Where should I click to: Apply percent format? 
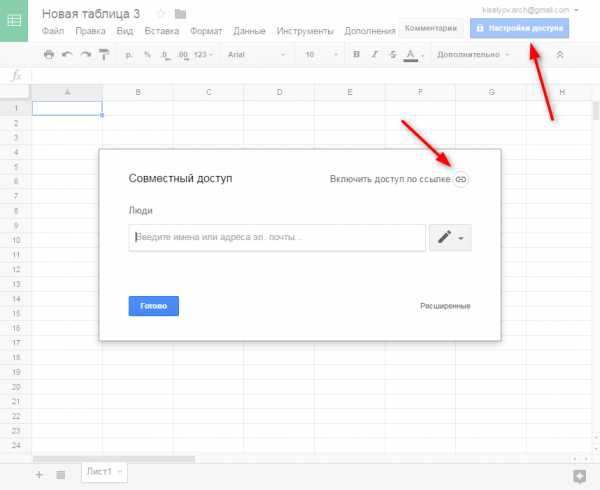[x=147, y=55]
